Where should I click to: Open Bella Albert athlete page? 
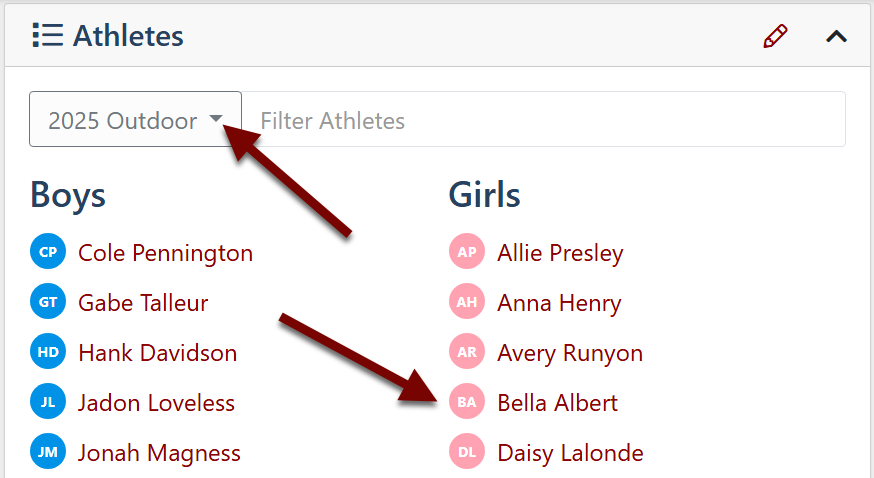click(557, 403)
